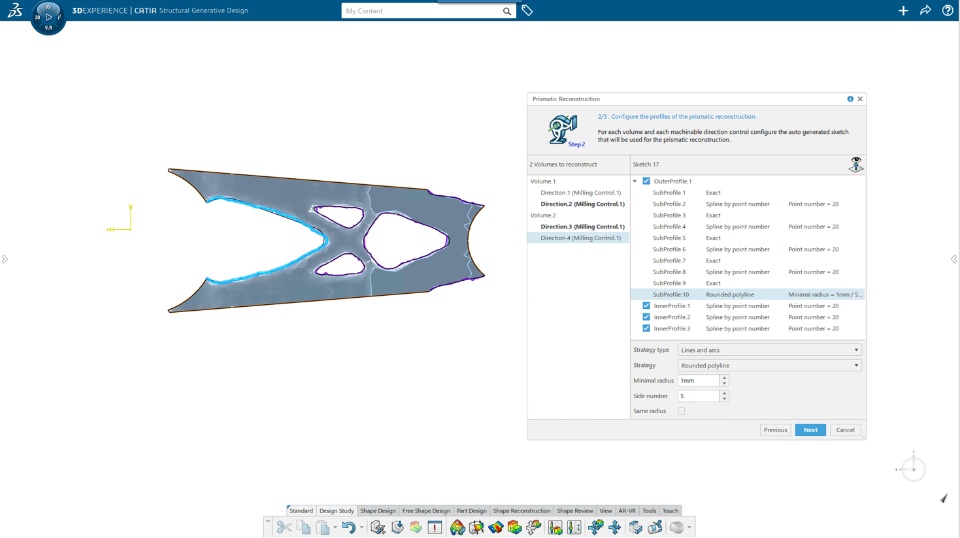Switch to the Shape Review tab
The width and height of the screenshot is (960, 538).
[x=575, y=510]
